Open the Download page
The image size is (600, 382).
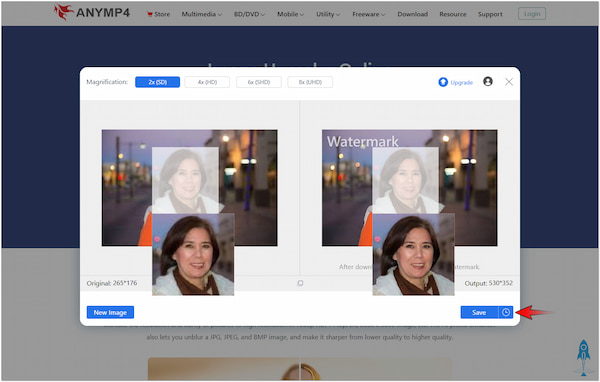tap(412, 14)
